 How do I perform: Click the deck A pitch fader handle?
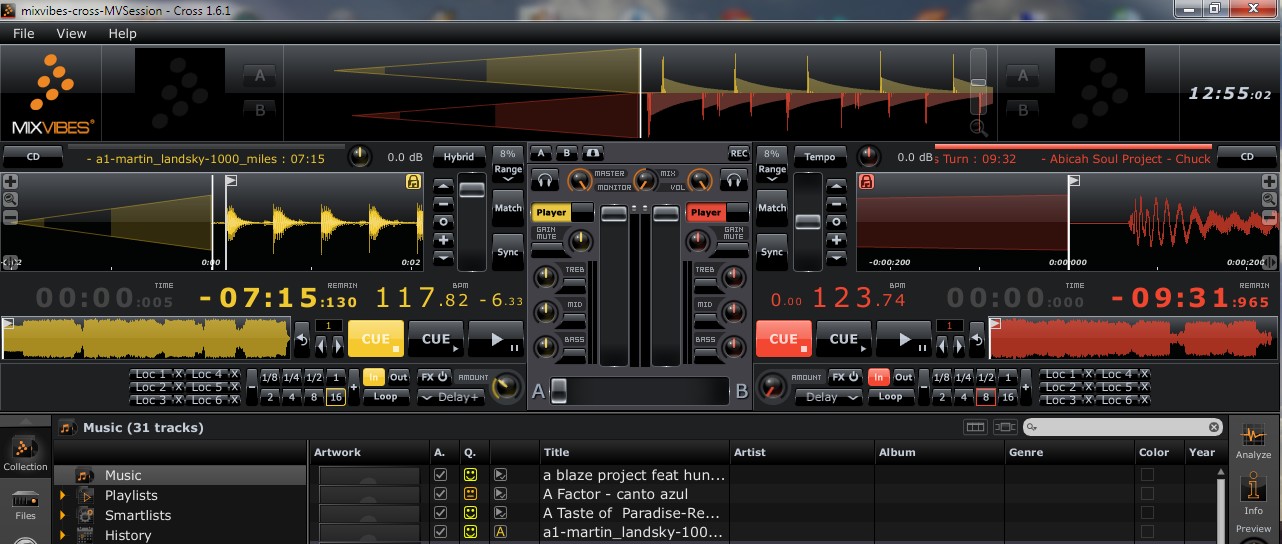point(473,191)
